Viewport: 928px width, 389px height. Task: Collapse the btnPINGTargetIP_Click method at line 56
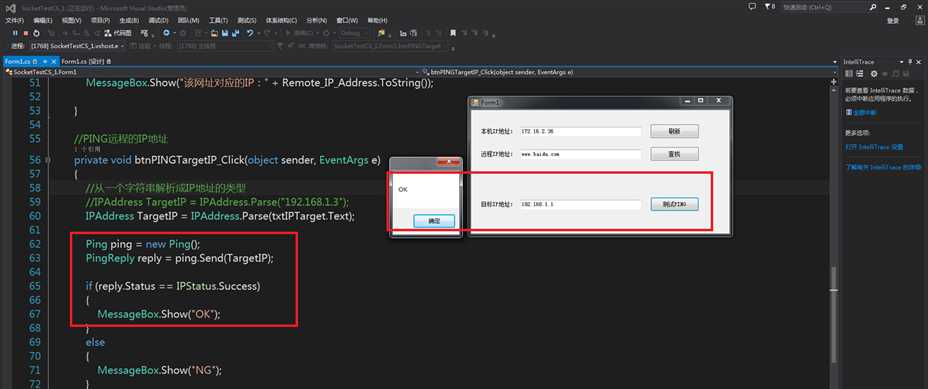pyautogui.click(x=47, y=160)
